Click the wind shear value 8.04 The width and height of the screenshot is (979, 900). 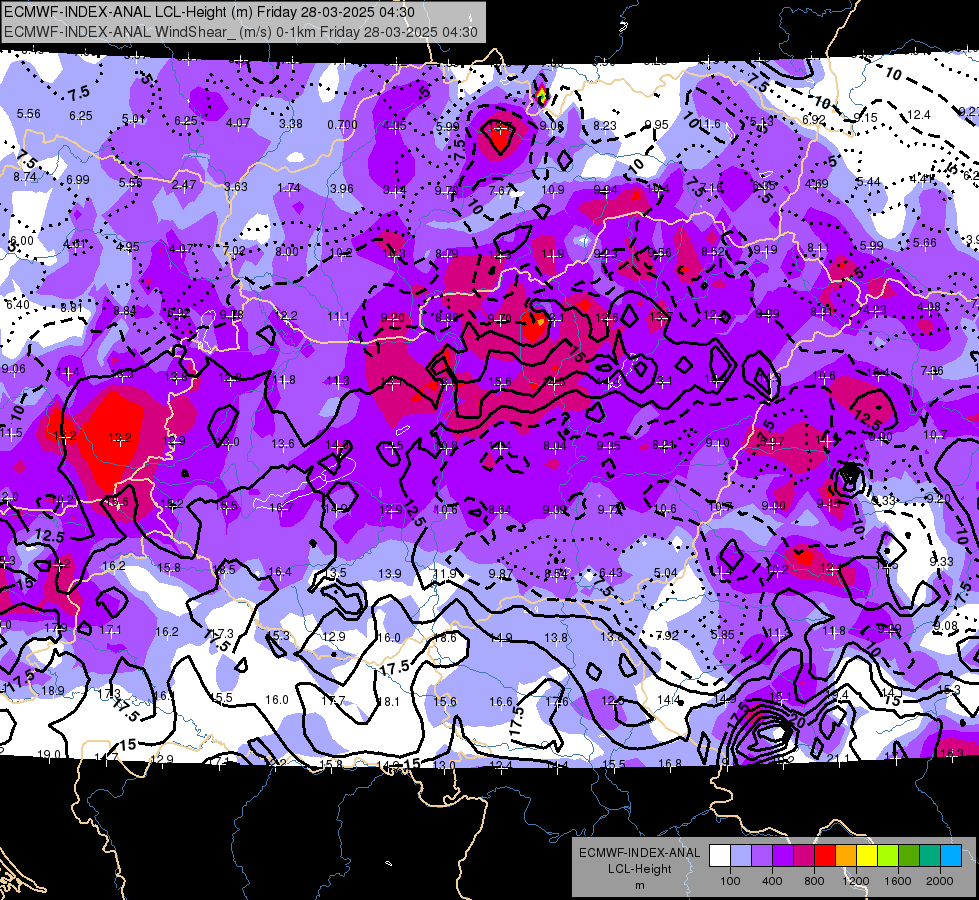(x=554, y=445)
